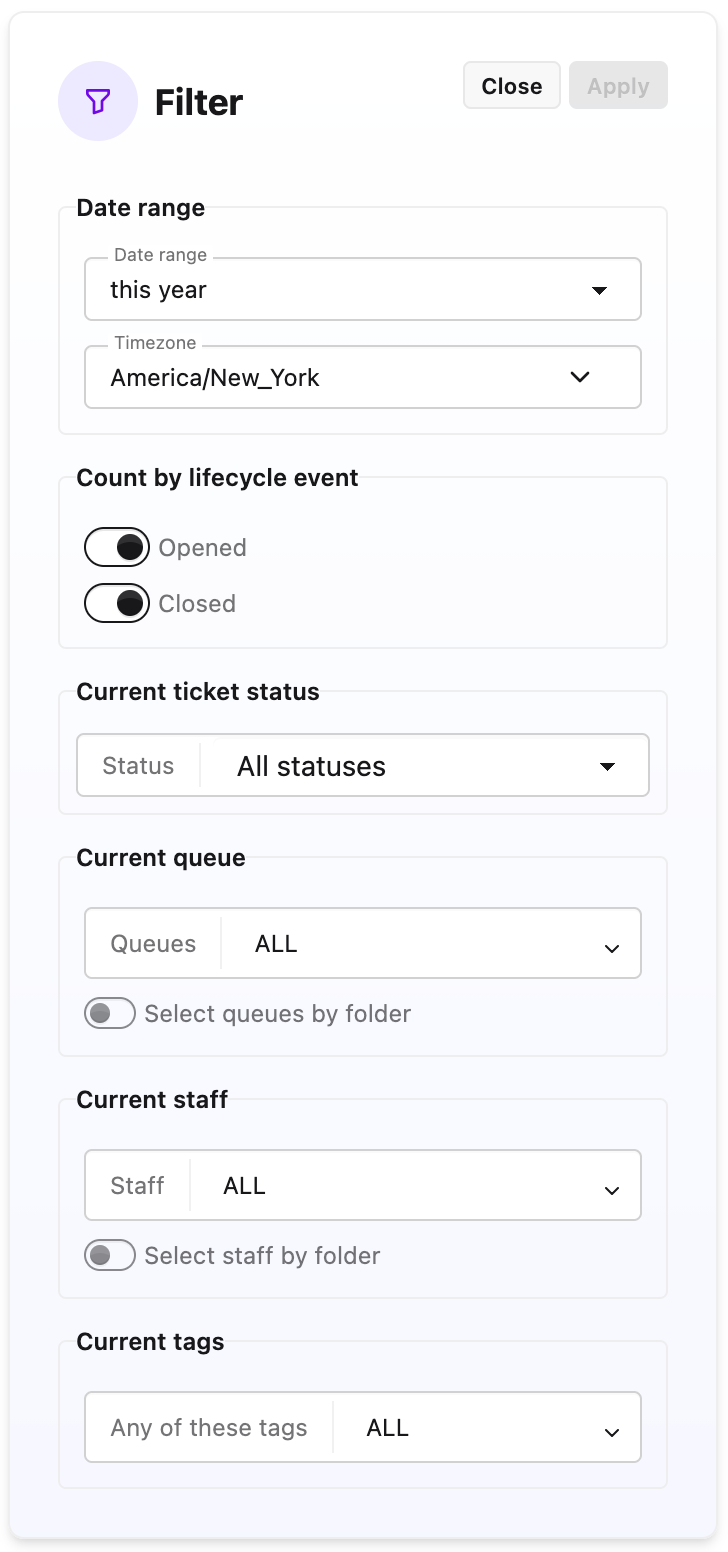Toggle the Closed lifecycle event switch
This screenshot has height=1552, width=728.
pos(117,603)
